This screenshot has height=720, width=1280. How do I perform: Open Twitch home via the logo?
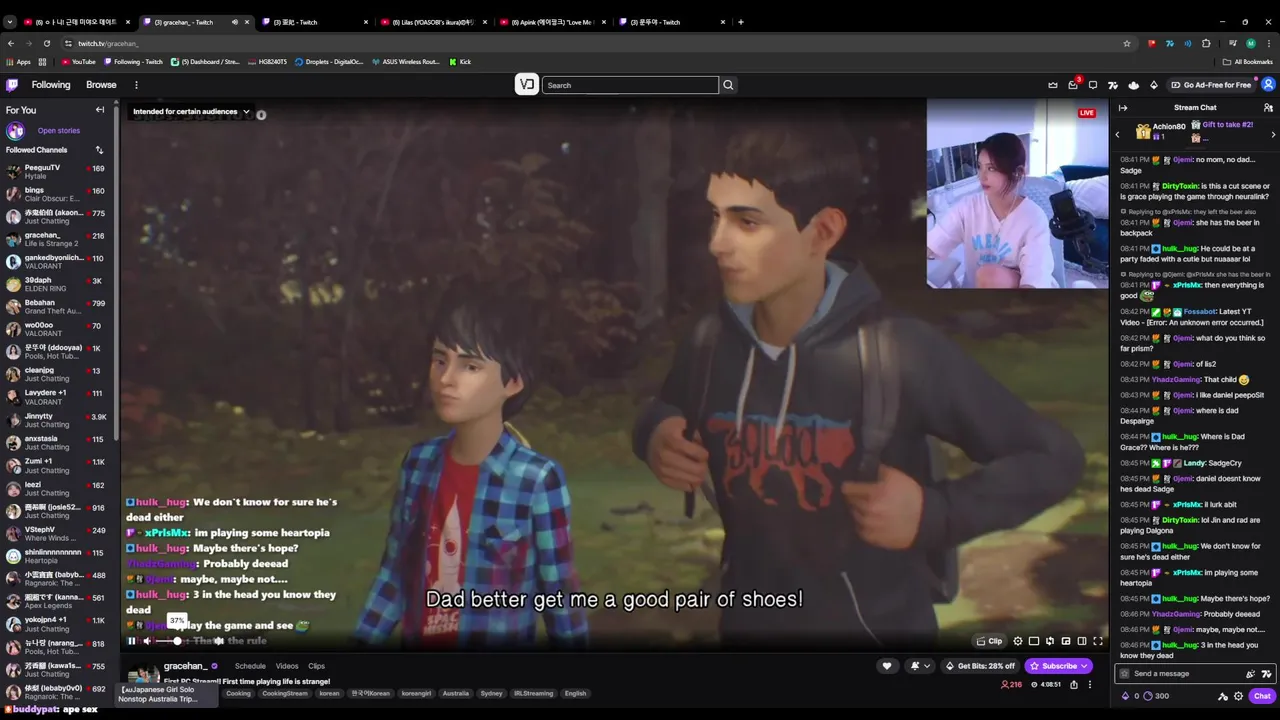click(12, 85)
